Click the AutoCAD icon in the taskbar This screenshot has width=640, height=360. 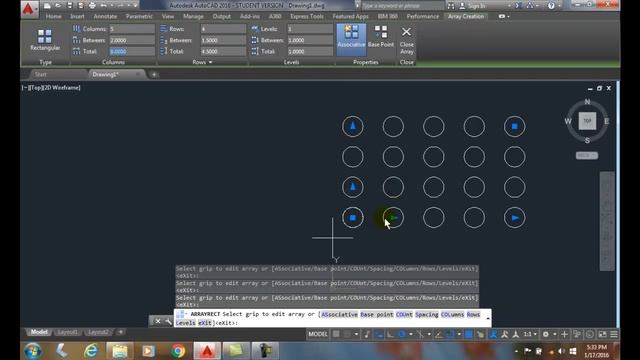click(x=207, y=351)
